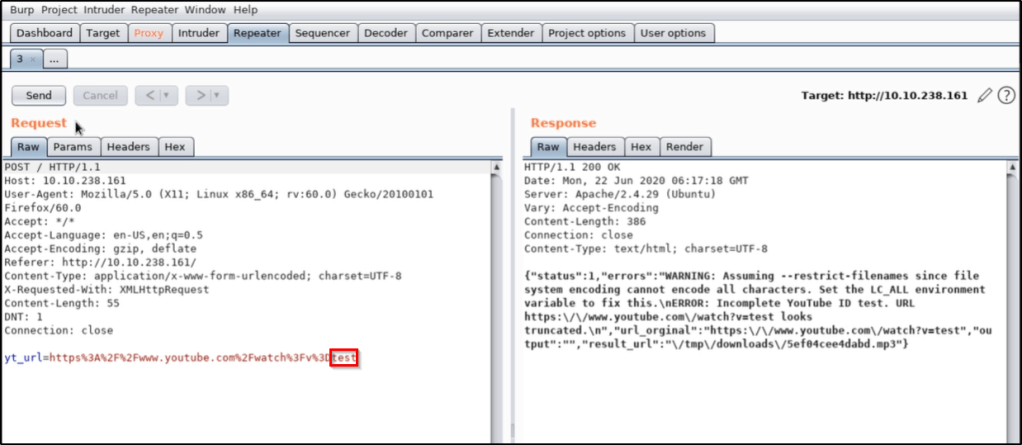Click the Cancel button
Image resolution: width=1022 pixels, height=445 pixels.
point(99,96)
